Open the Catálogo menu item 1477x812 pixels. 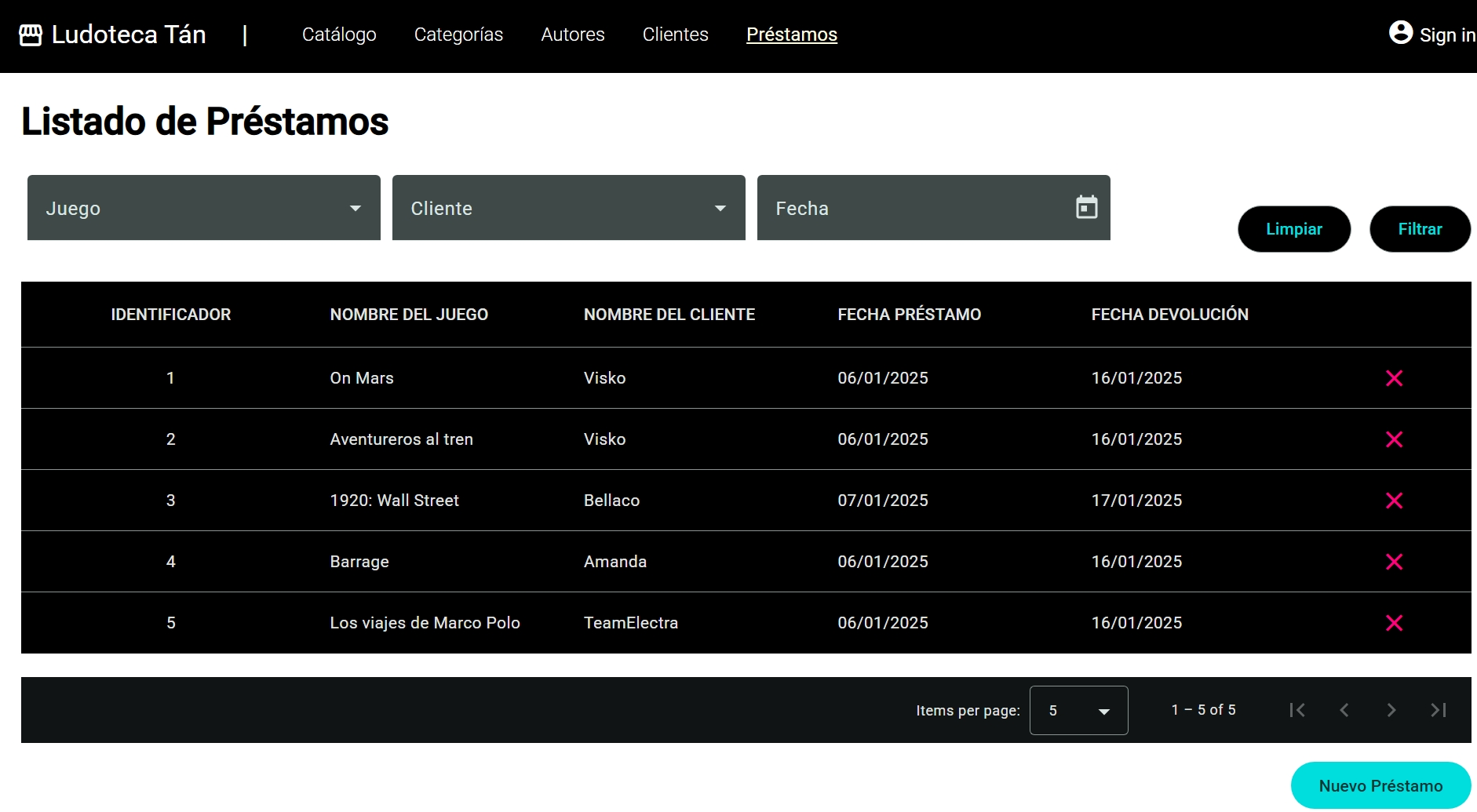coord(339,35)
